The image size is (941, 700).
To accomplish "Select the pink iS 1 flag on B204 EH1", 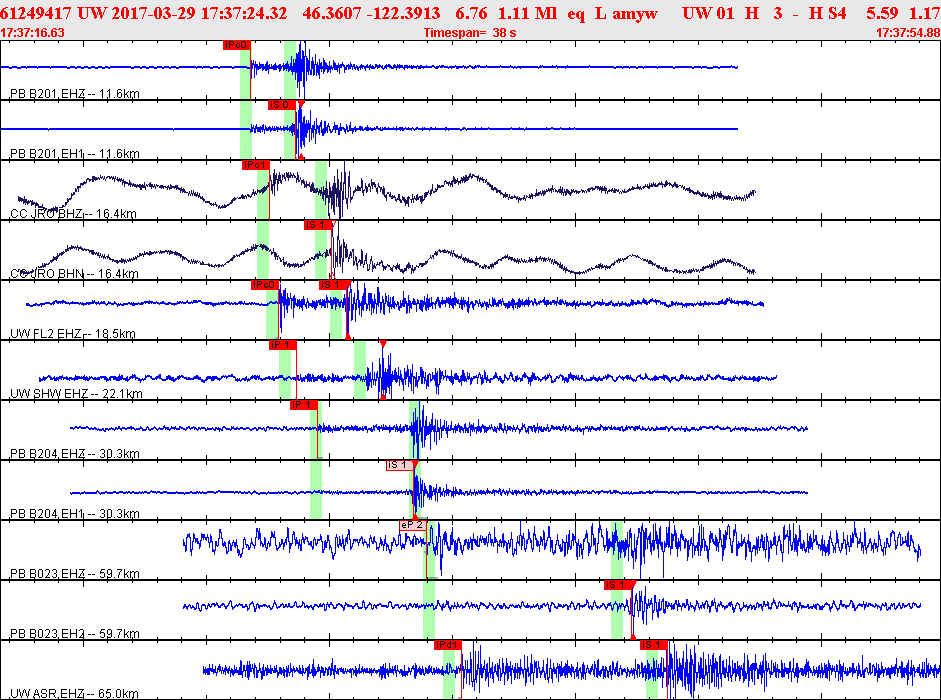I will tap(400, 465).
